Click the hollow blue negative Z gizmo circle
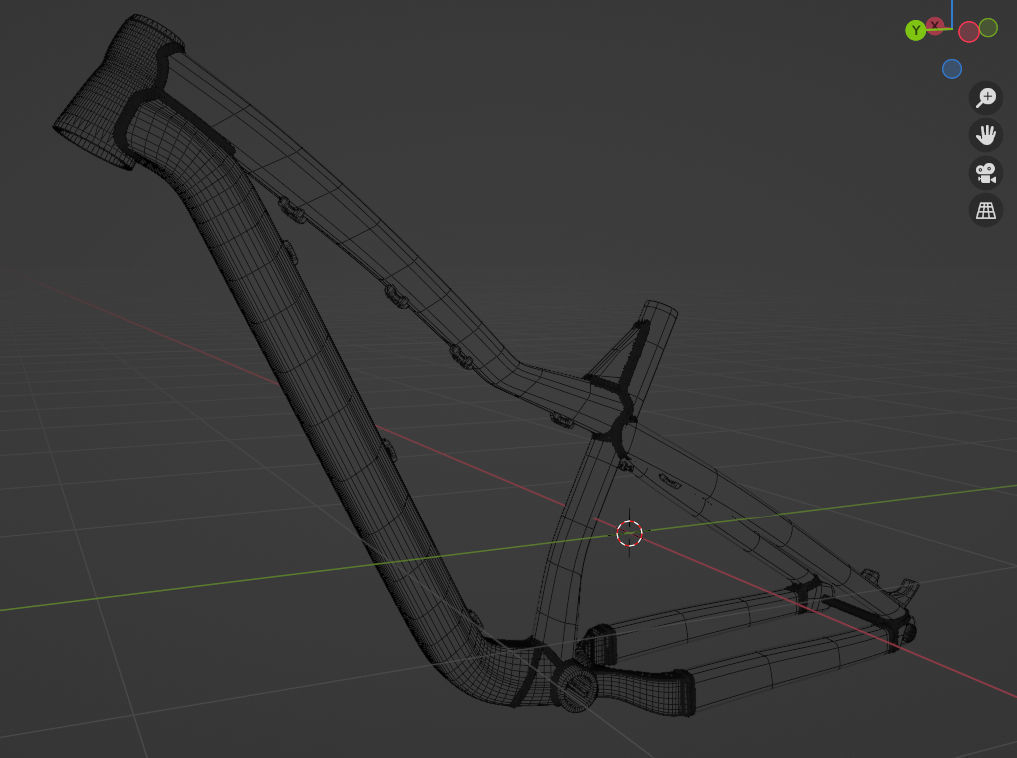Viewport: 1017px width, 758px height. click(951, 69)
